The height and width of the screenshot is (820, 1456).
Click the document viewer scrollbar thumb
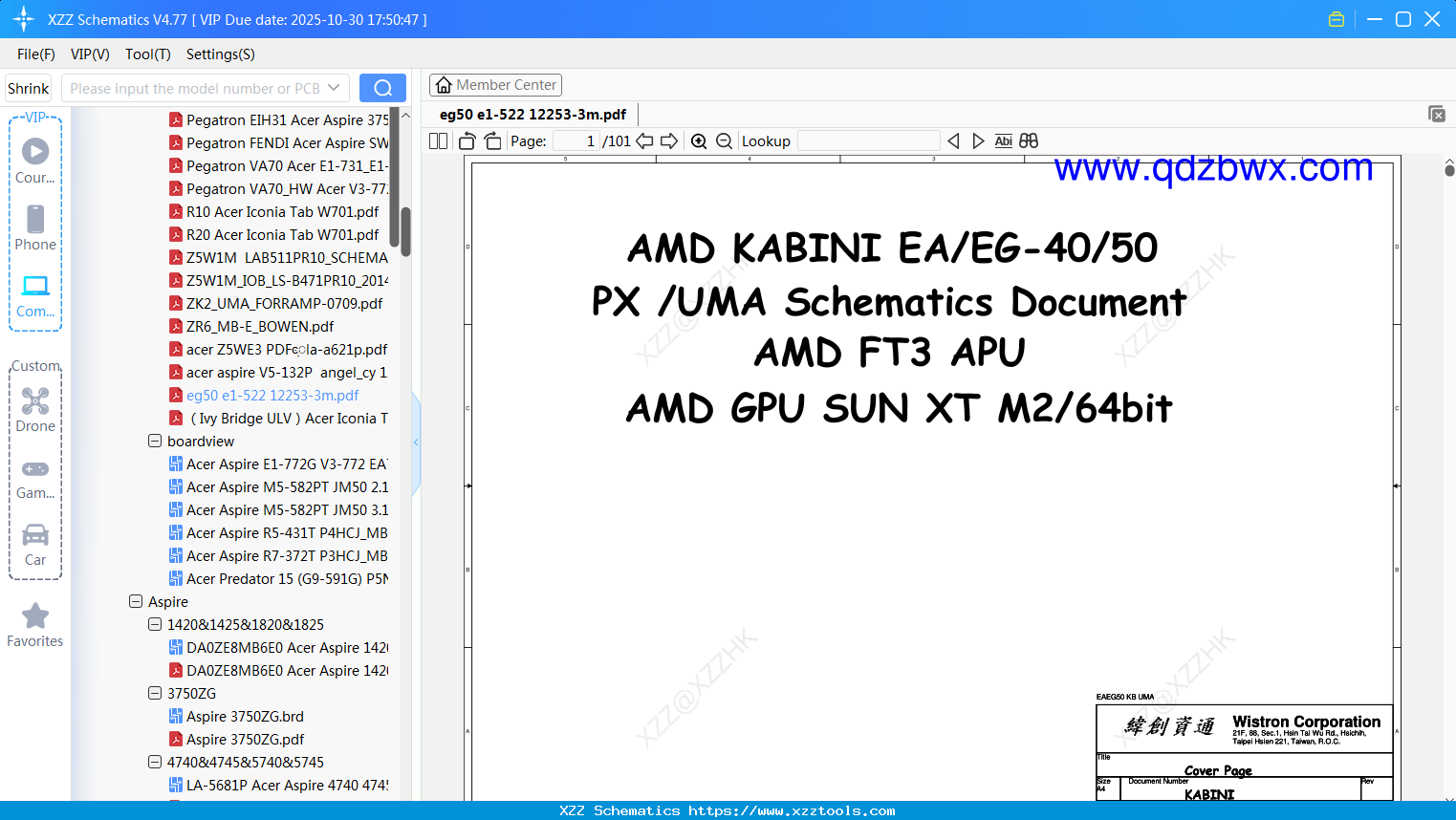coord(1449,170)
